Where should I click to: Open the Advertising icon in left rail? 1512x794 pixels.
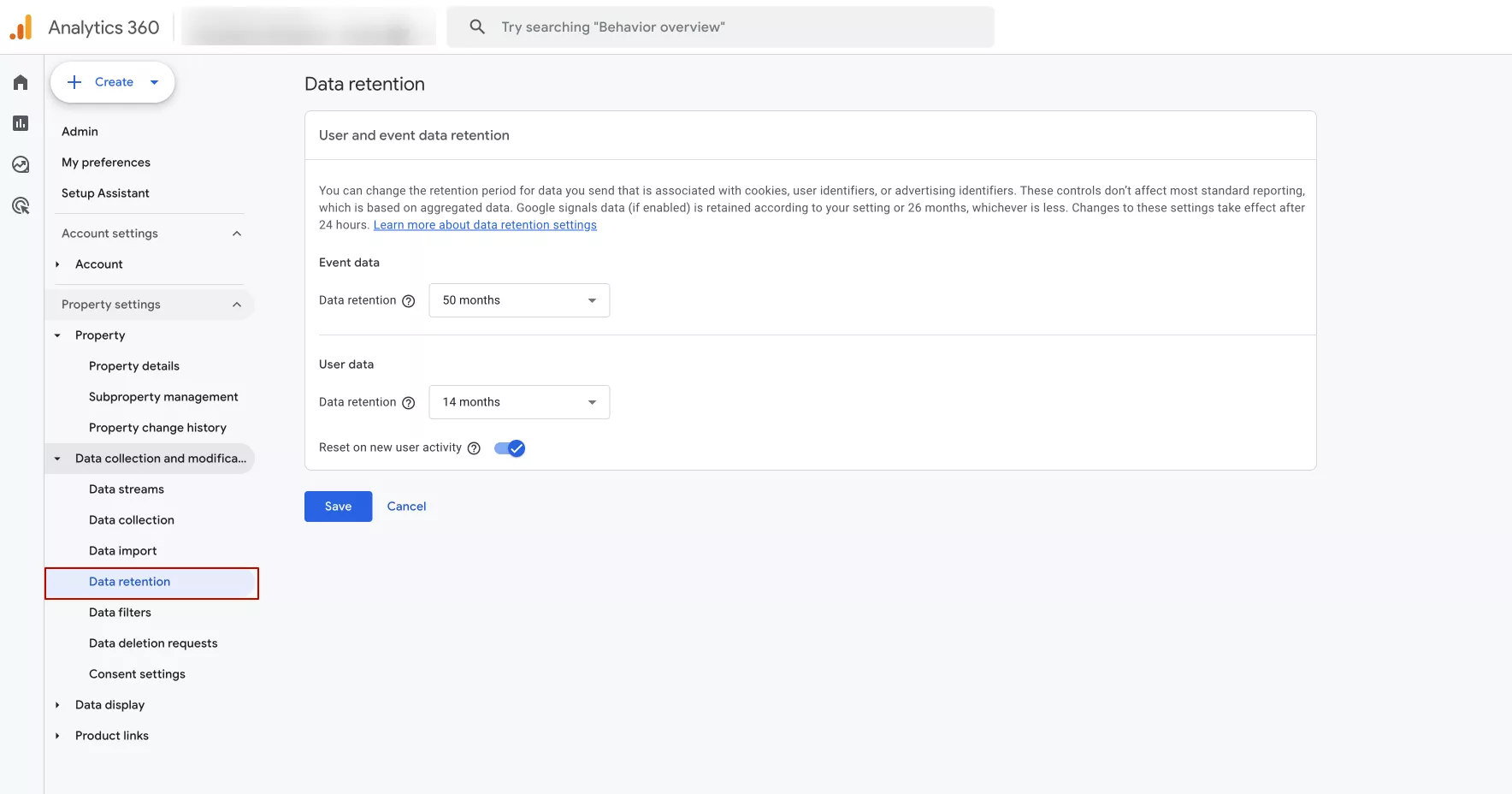click(x=21, y=205)
